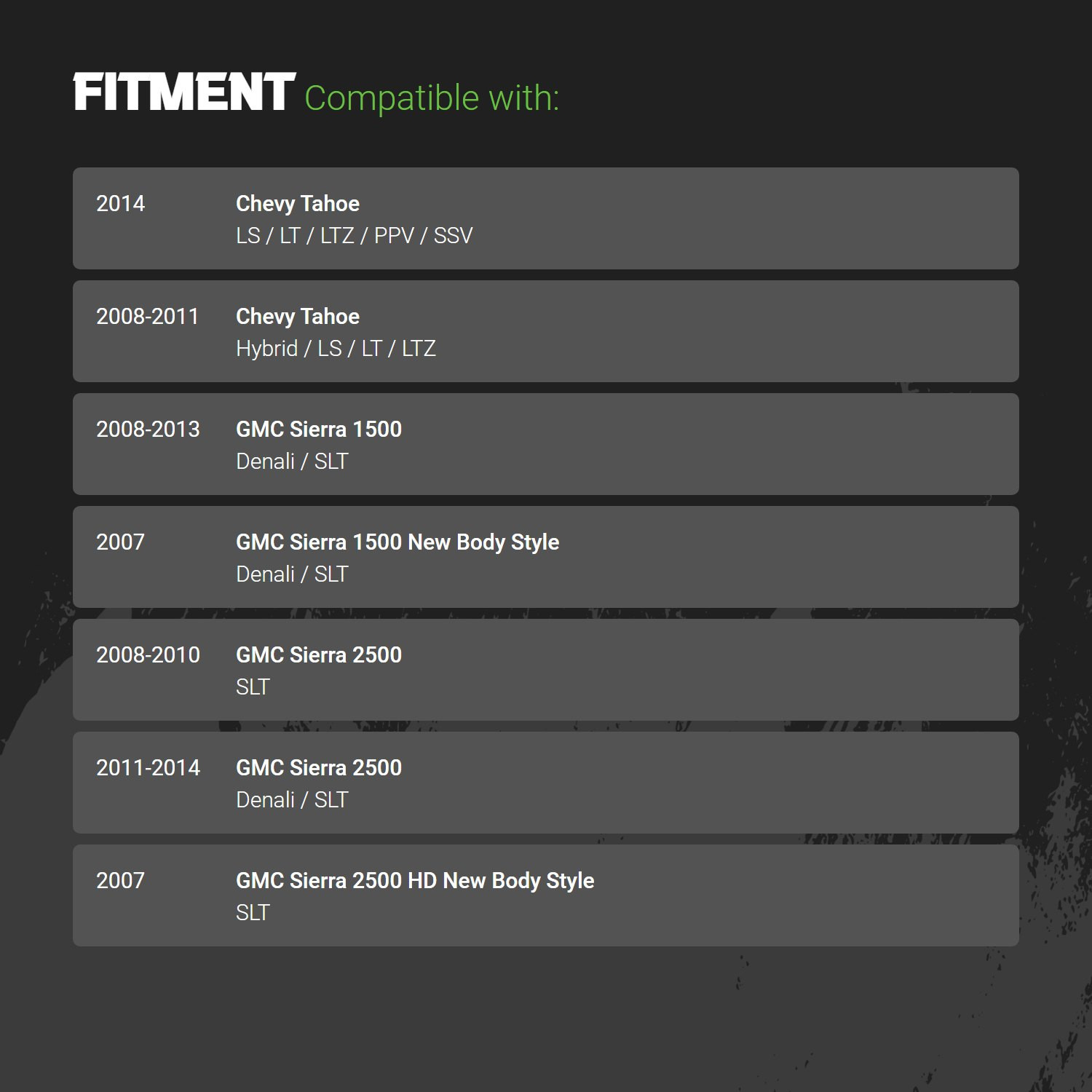
Task: Click the SLT trim under 2008-2010 Sierra 2500
Action: coord(253,687)
